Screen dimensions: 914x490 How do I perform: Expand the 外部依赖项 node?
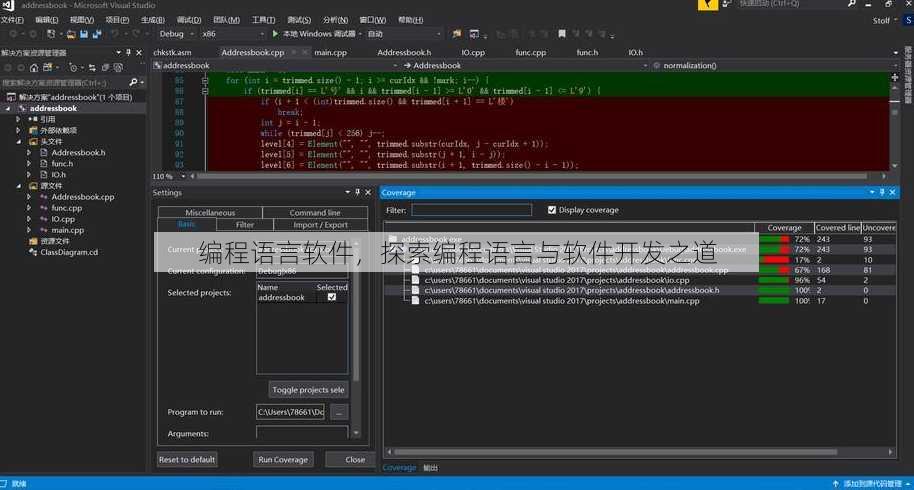[x=18, y=130]
